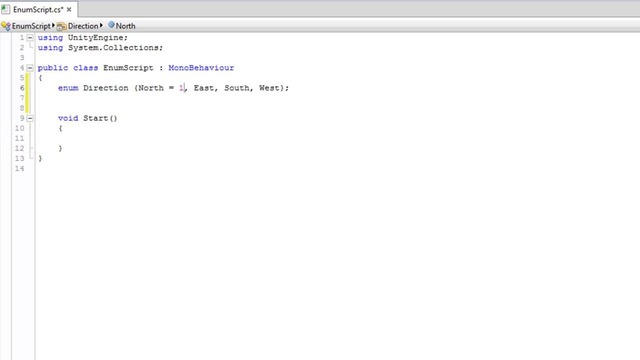Click the 'enum' keyword on line 6
640x360 pixels.
[68, 88]
